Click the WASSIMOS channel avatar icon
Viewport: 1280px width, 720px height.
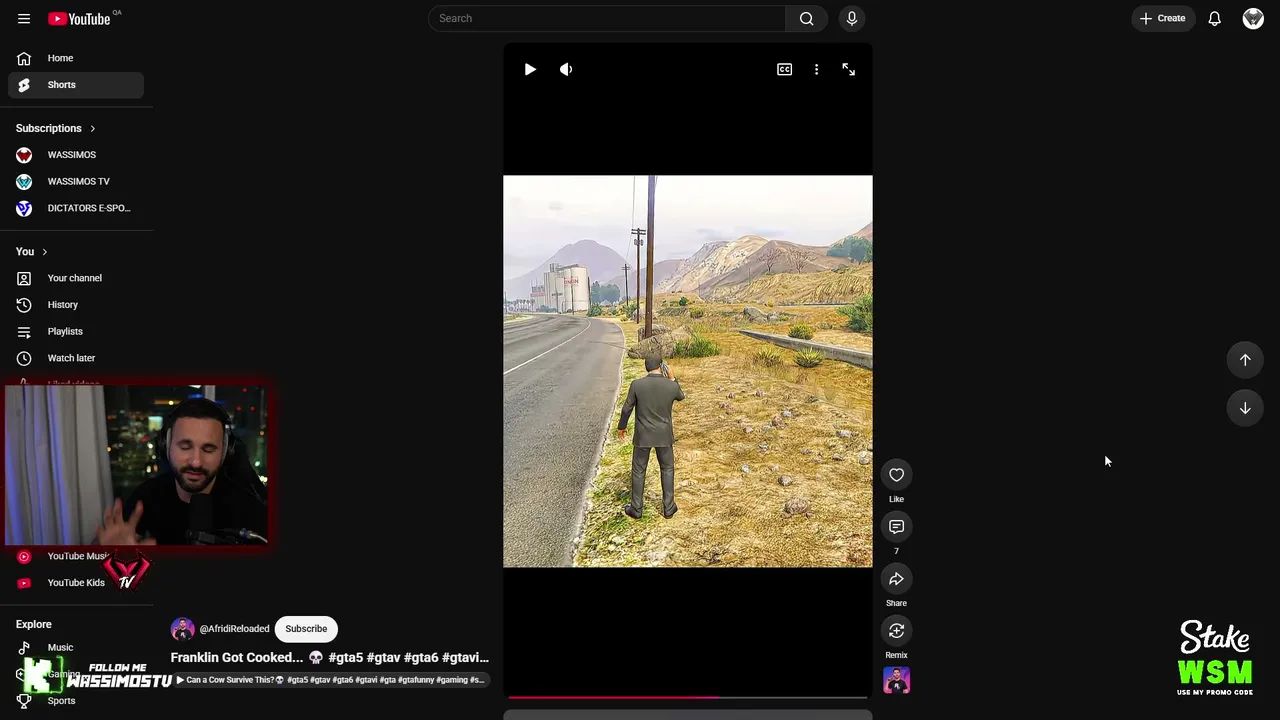pyautogui.click(x=24, y=155)
